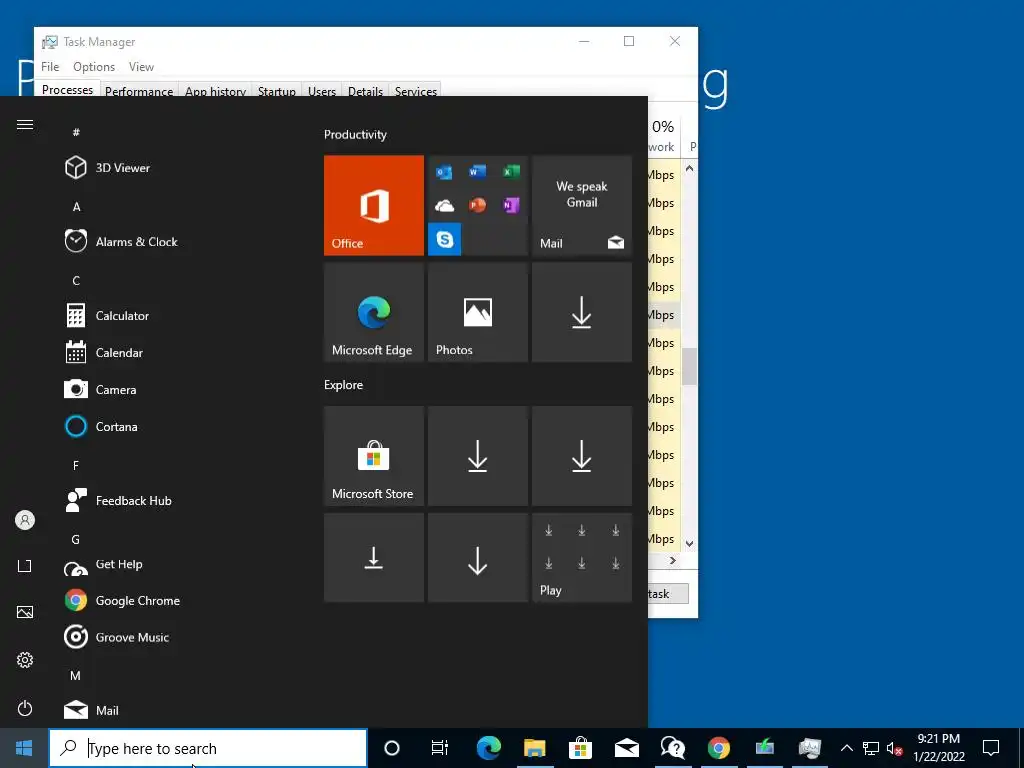Open the user account button in Start
This screenshot has width=1024, height=768.
click(x=25, y=520)
